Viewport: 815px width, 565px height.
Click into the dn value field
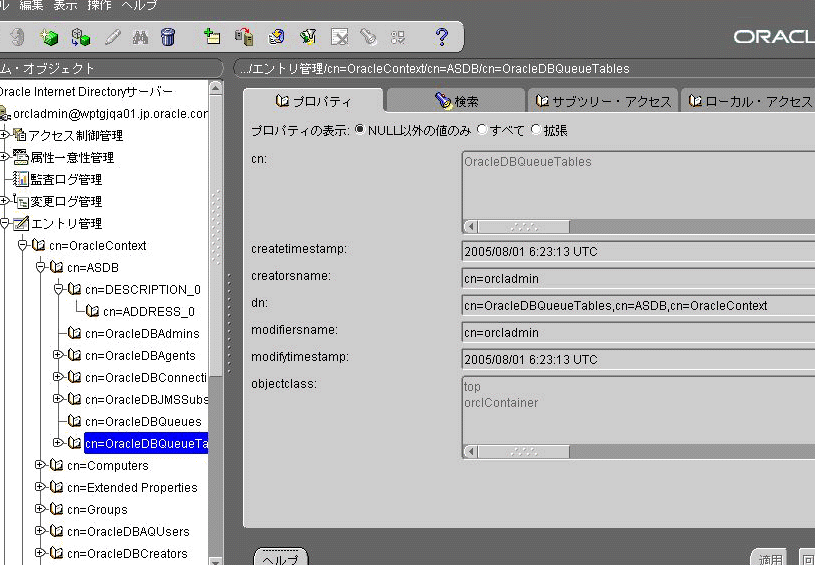pos(639,306)
